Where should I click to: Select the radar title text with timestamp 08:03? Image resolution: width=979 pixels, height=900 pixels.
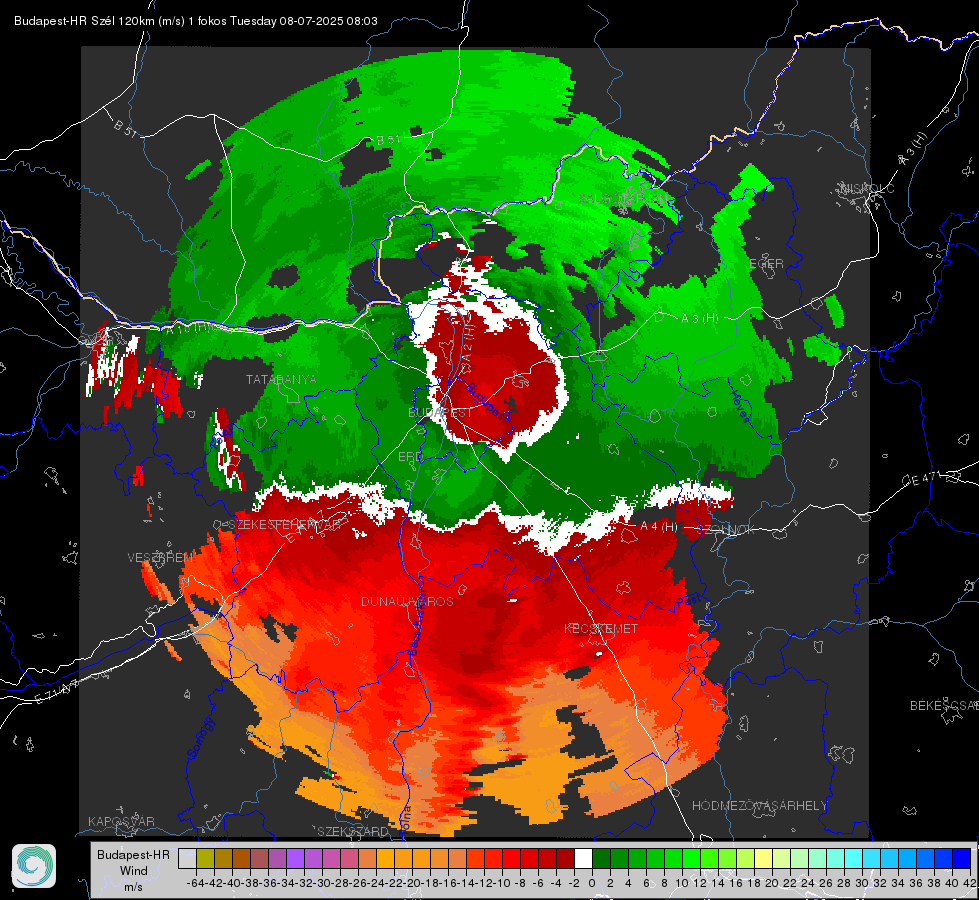195,21
